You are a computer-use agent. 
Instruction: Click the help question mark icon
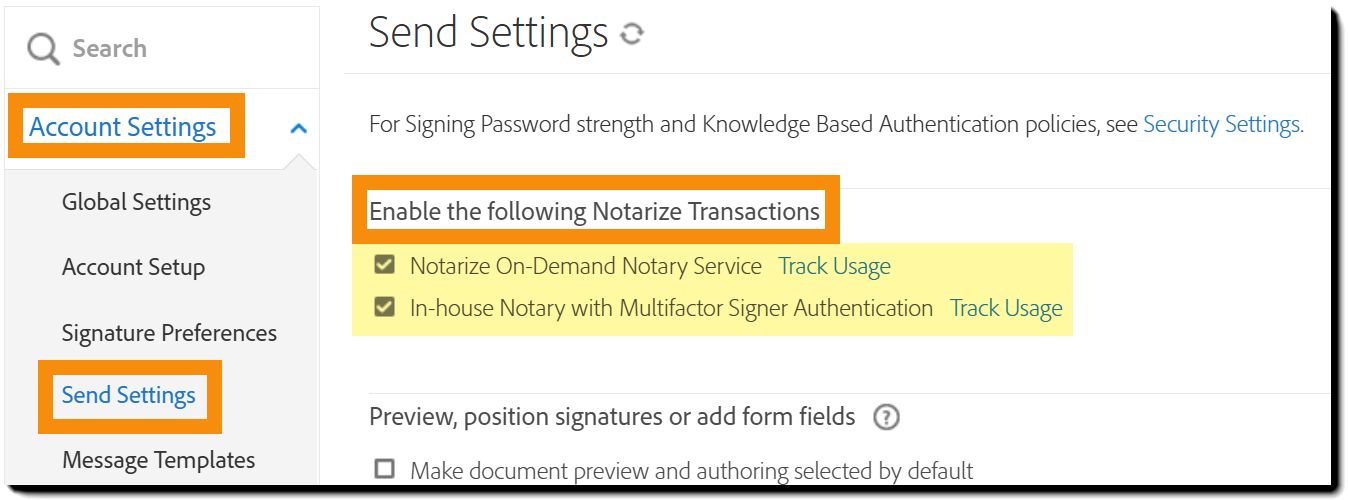pos(886,417)
